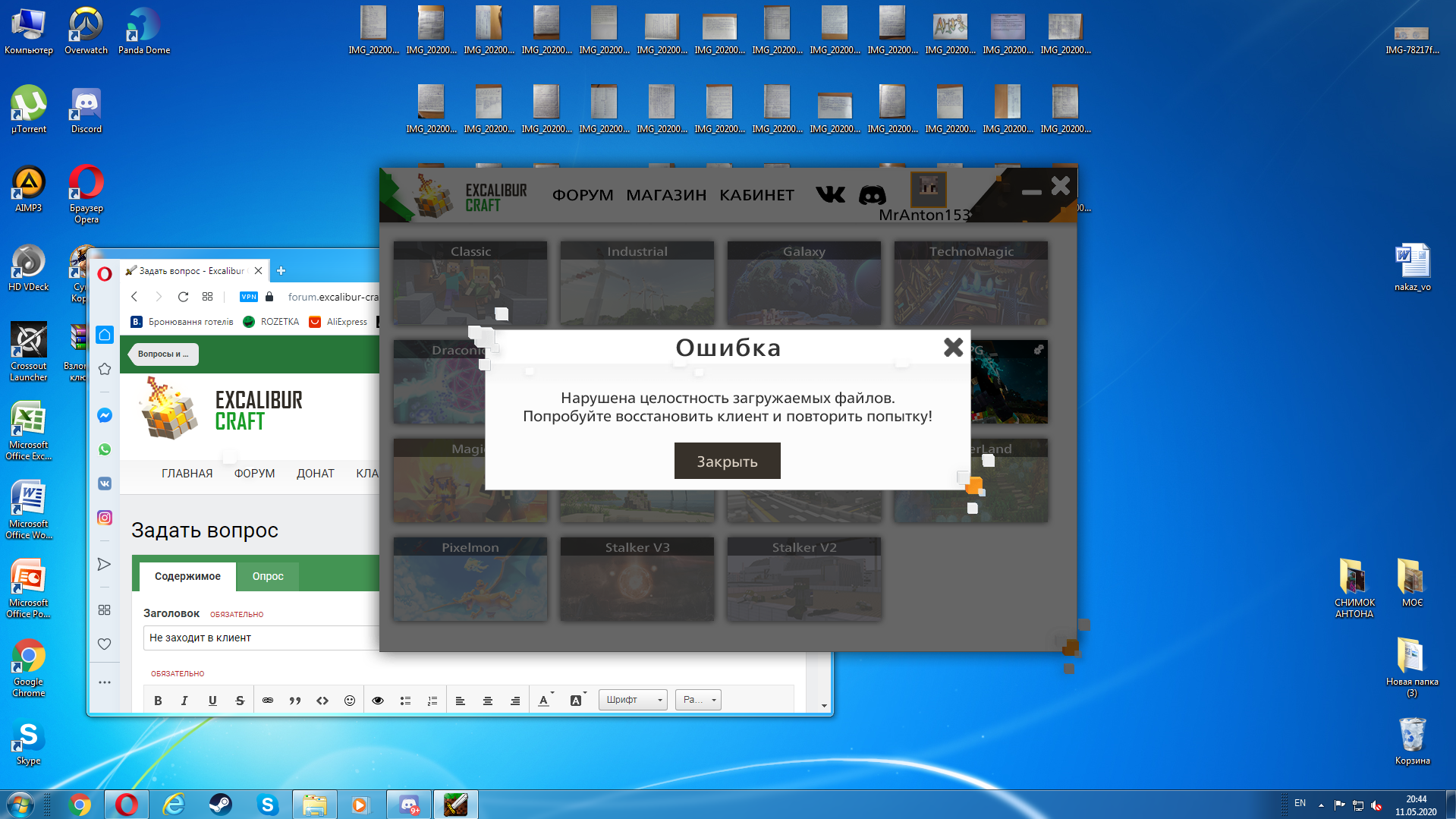Open the text color dropdown
The width and height of the screenshot is (1456, 819).
546,700
